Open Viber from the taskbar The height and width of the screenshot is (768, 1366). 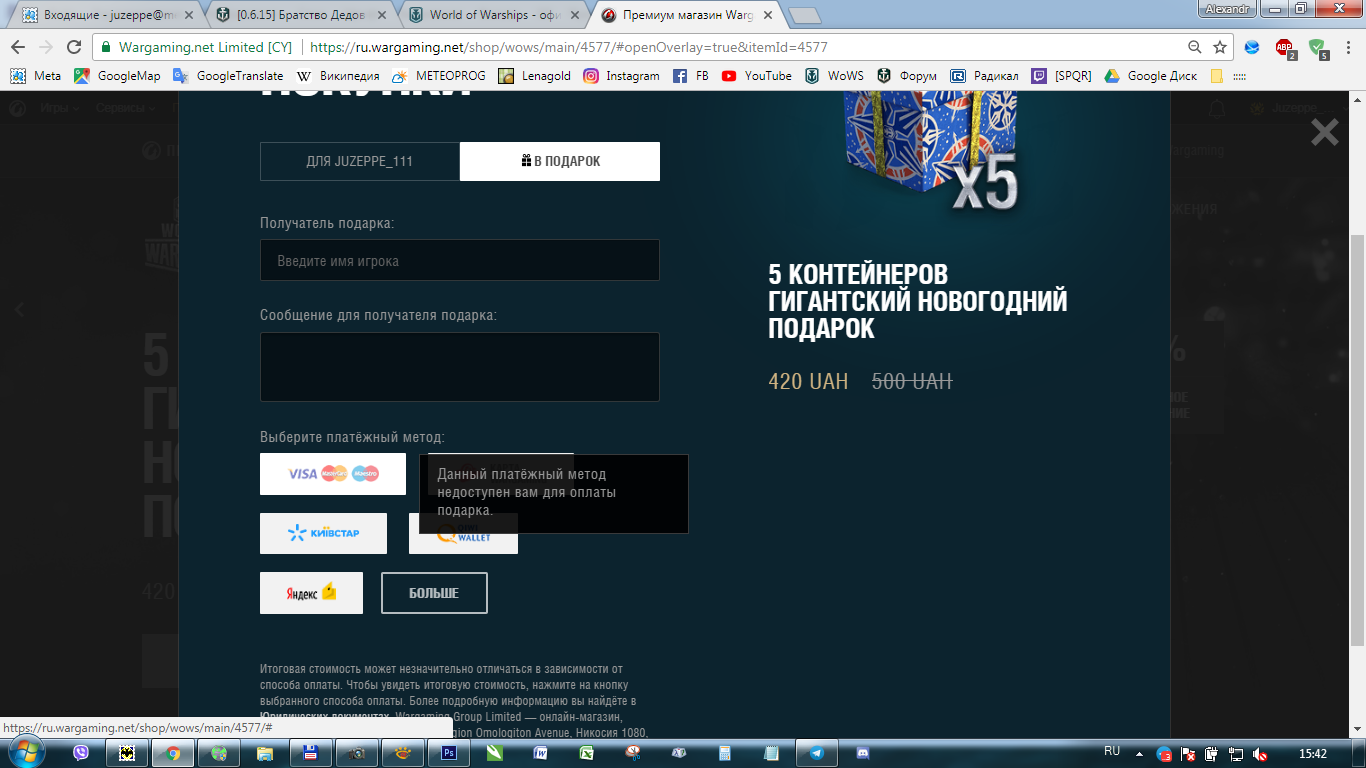pyautogui.click(x=81, y=753)
